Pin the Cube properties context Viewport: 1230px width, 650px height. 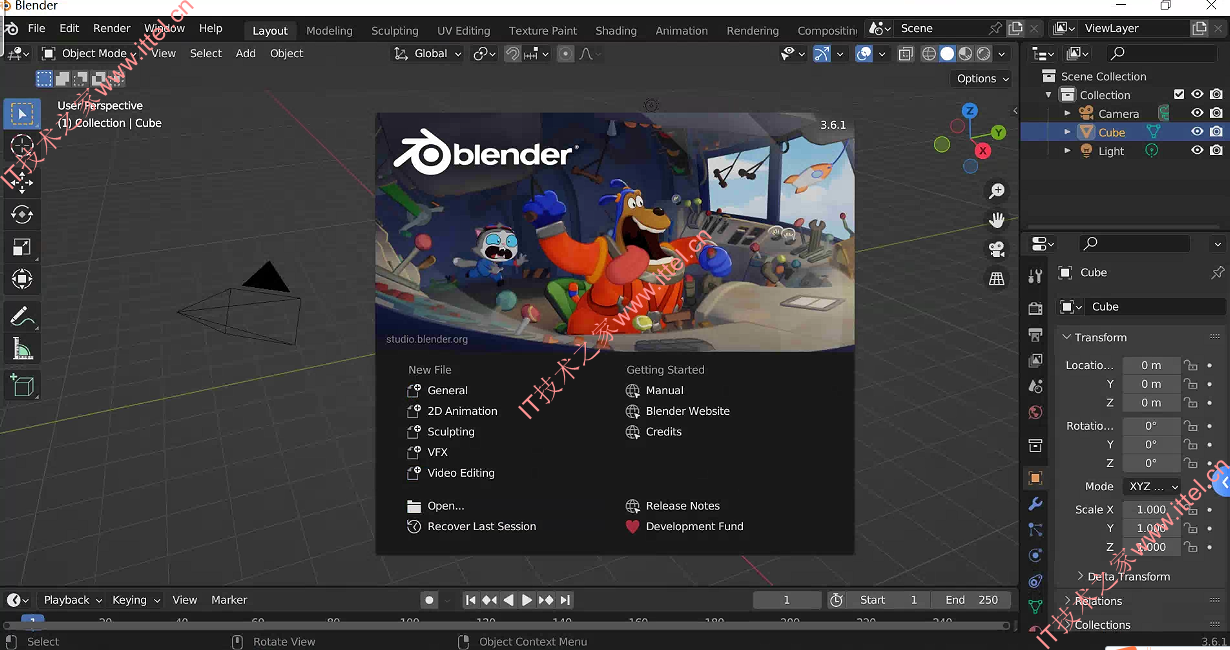1217,272
